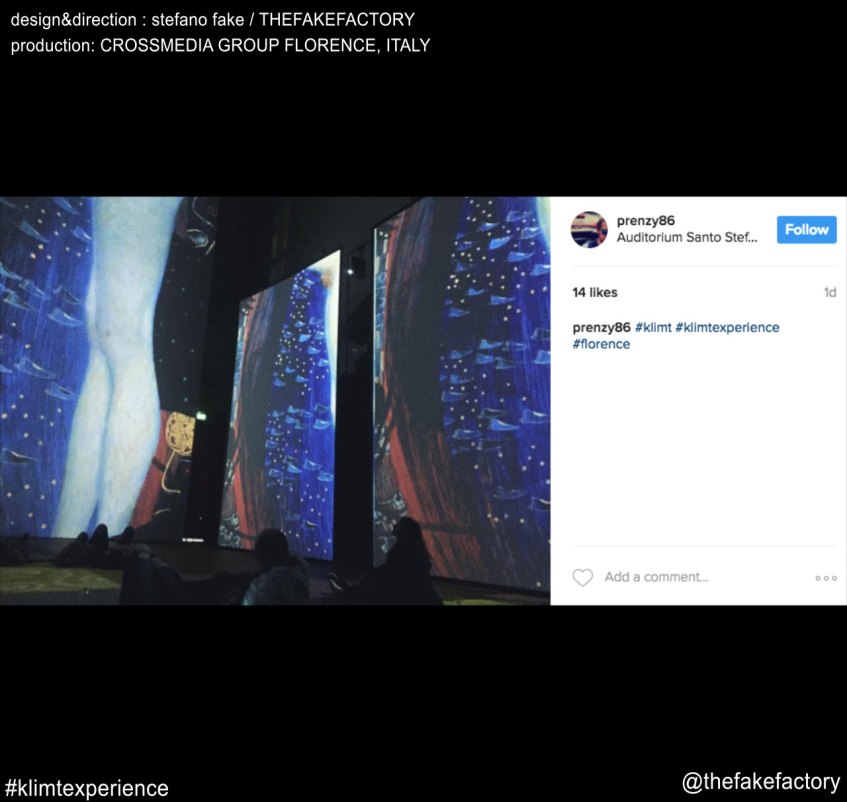Click the #klimt hashtag
The height and width of the screenshot is (802, 847).
[x=653, y=327]
